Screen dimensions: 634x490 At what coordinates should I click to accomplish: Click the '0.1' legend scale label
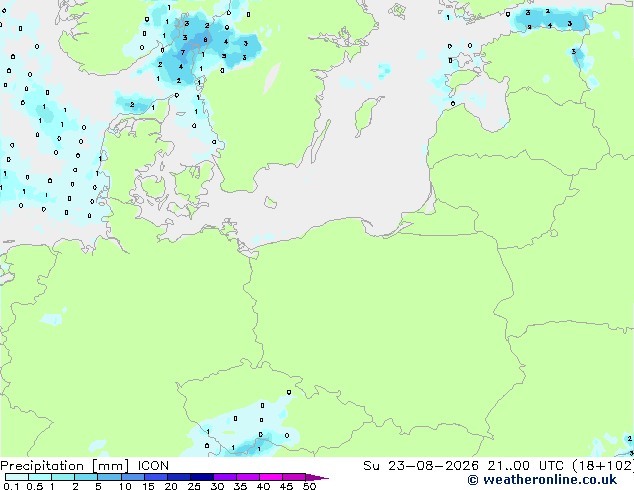pyautogui.click(x=11, y=486)
